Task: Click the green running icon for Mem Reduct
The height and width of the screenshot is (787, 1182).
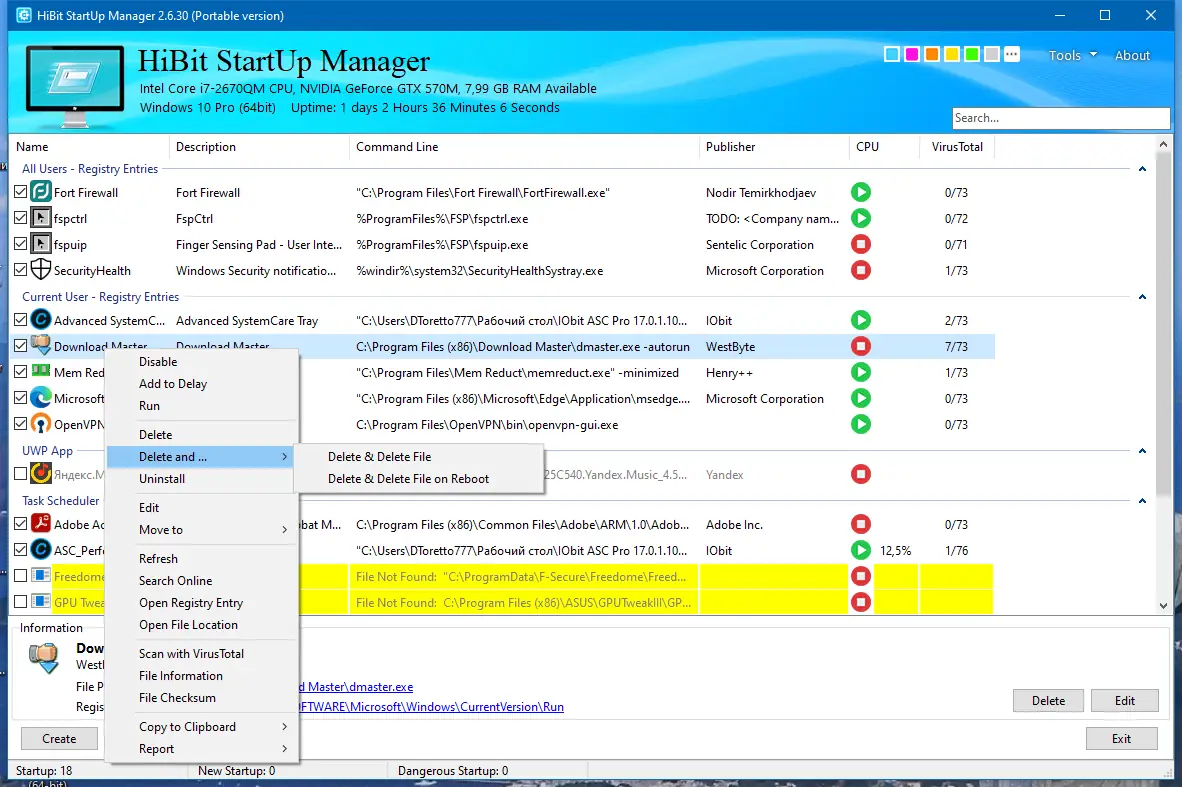Action: click(861, 372)
